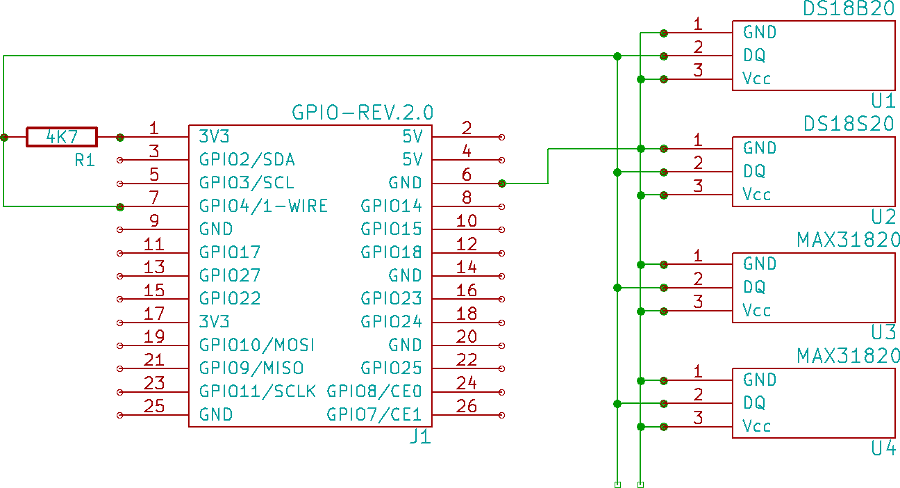Viewport: 900px width, 488px height.
Task: Click the DQ pin label of U1
Action: [754, 55]
